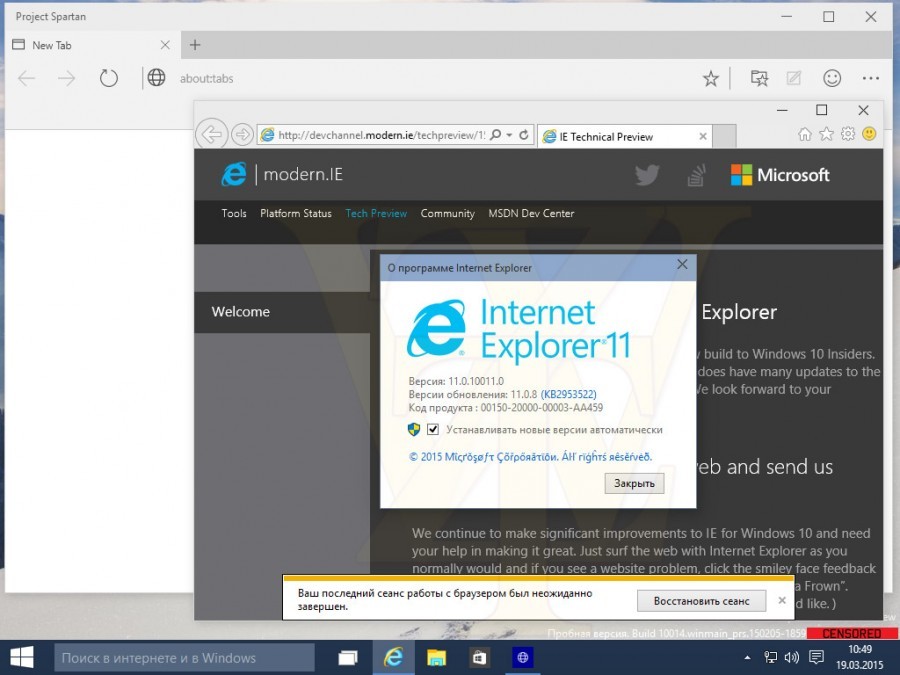Viewport: 900px width, 675px height.
Task: Open a new Spartan tab with plus
Action: 195,45
